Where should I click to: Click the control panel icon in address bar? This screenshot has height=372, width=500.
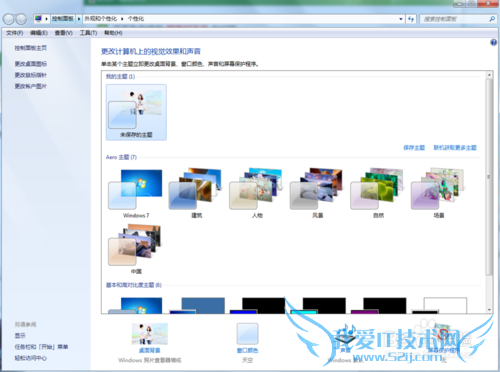tap(39, 19)
